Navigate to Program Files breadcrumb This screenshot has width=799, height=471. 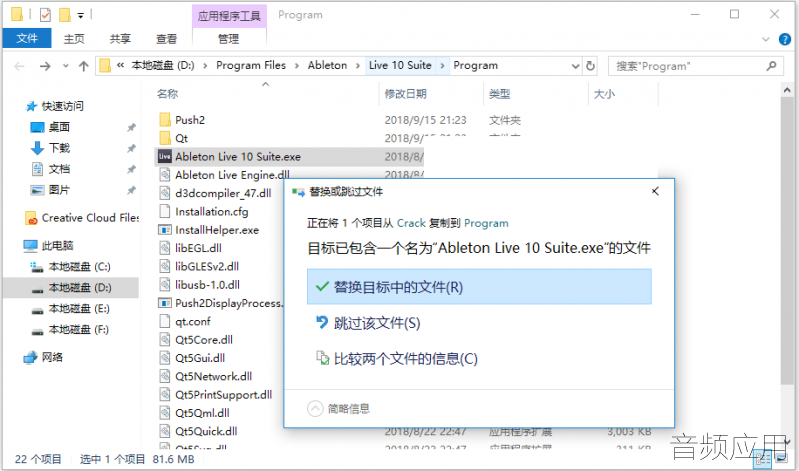[251, 65]
